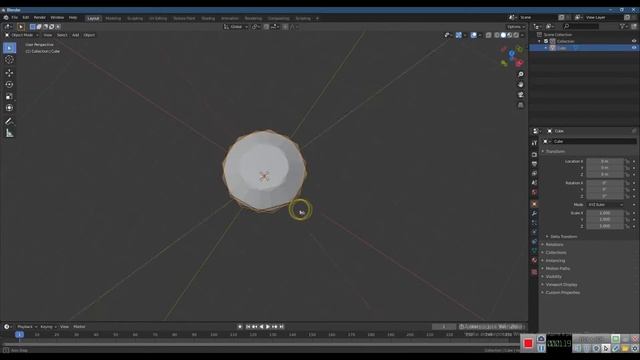640x360 pixels.
Task: Switch perspective/orthographic grid icon
Action: [x=520, y=105]
